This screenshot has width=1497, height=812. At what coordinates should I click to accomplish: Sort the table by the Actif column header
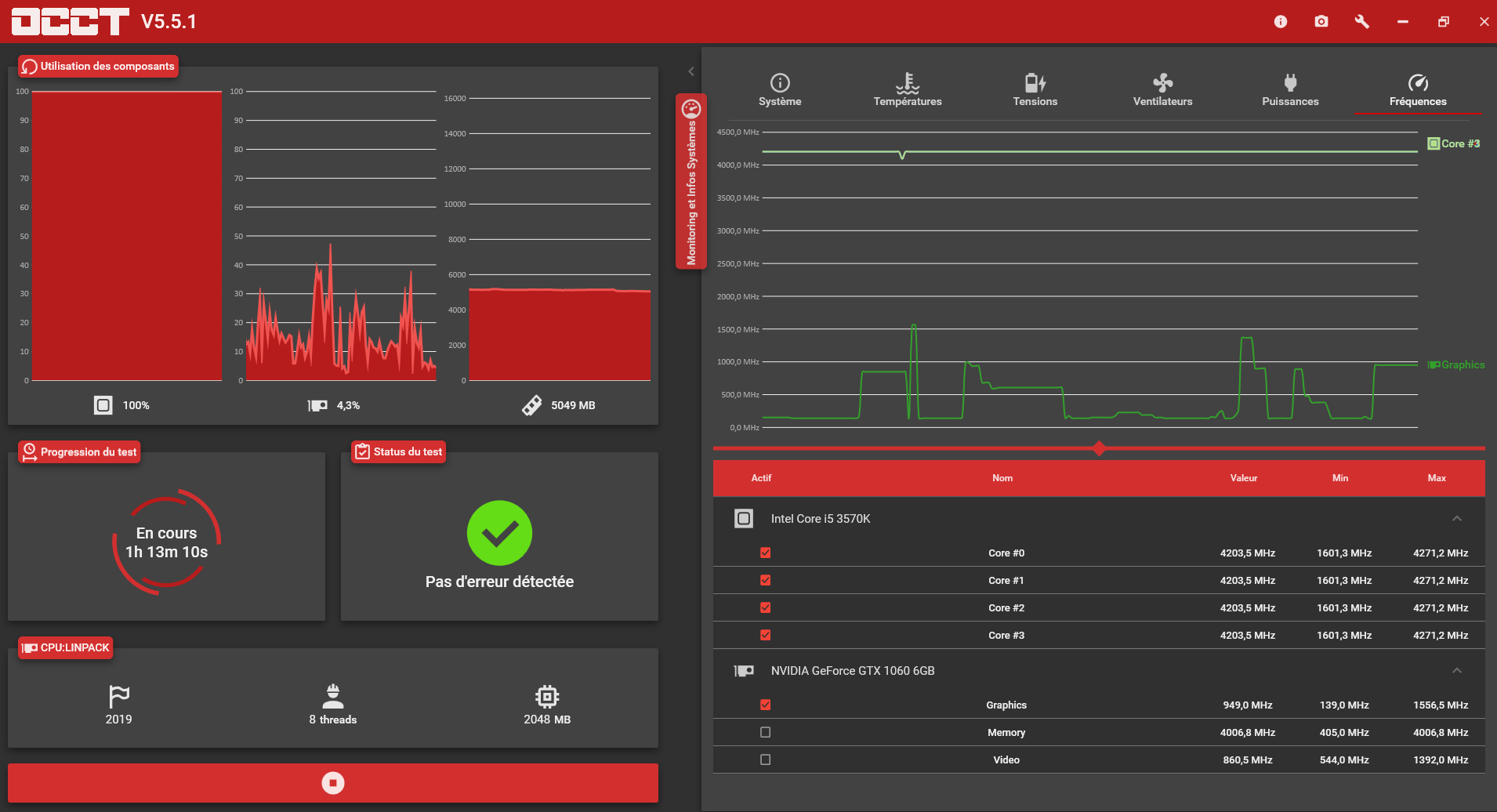761,478
